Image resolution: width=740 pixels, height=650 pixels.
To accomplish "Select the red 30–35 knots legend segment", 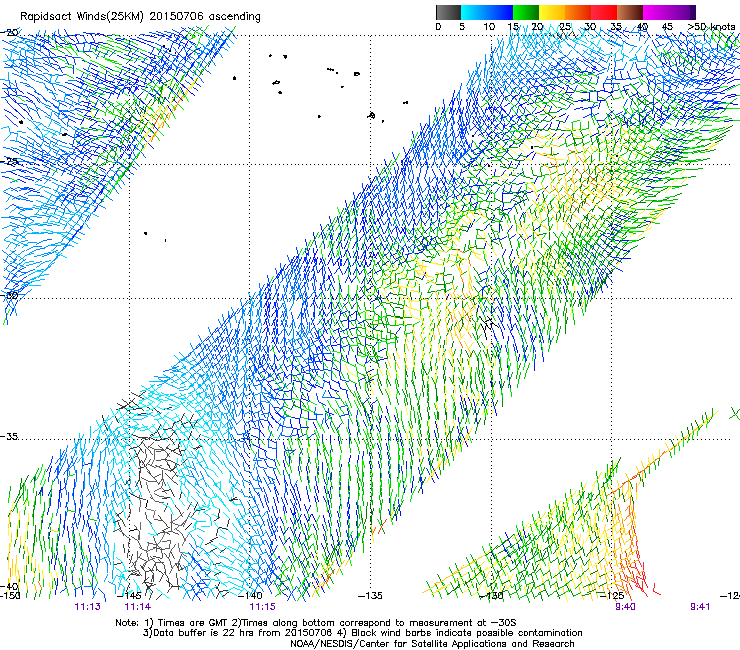I will point(604,12).
